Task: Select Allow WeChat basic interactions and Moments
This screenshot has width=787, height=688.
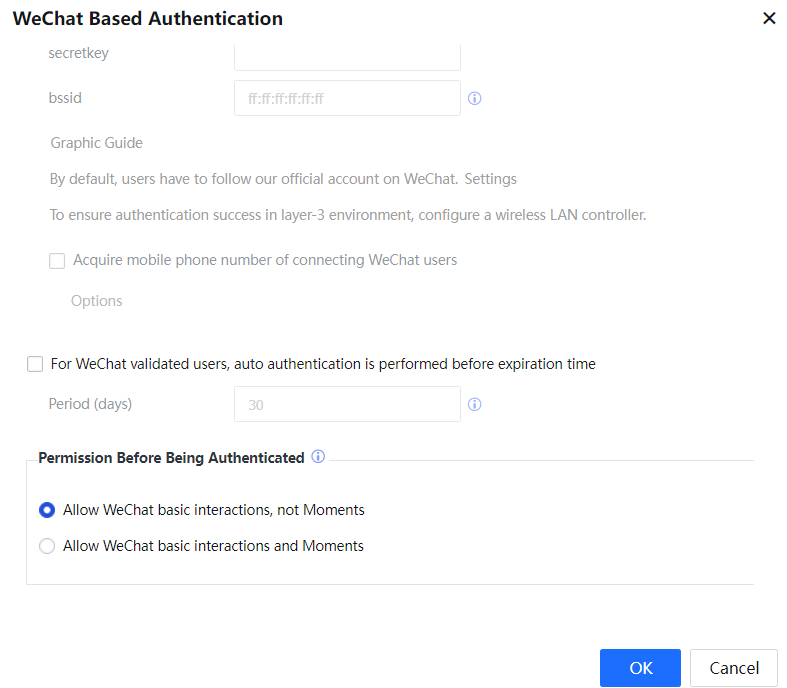Action: click(x=47, y=546)
